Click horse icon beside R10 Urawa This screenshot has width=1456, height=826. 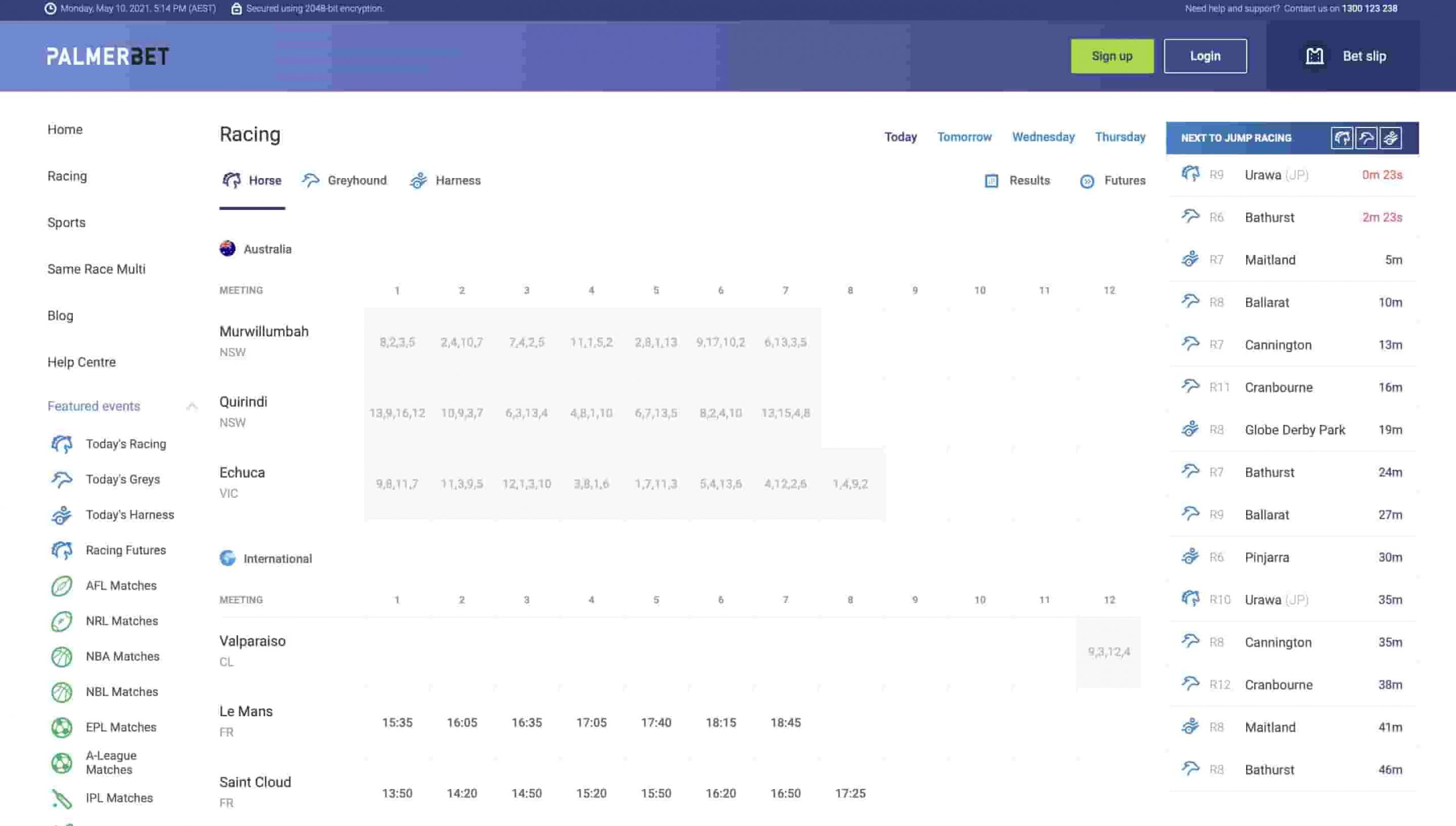(x=1190, y=598)
